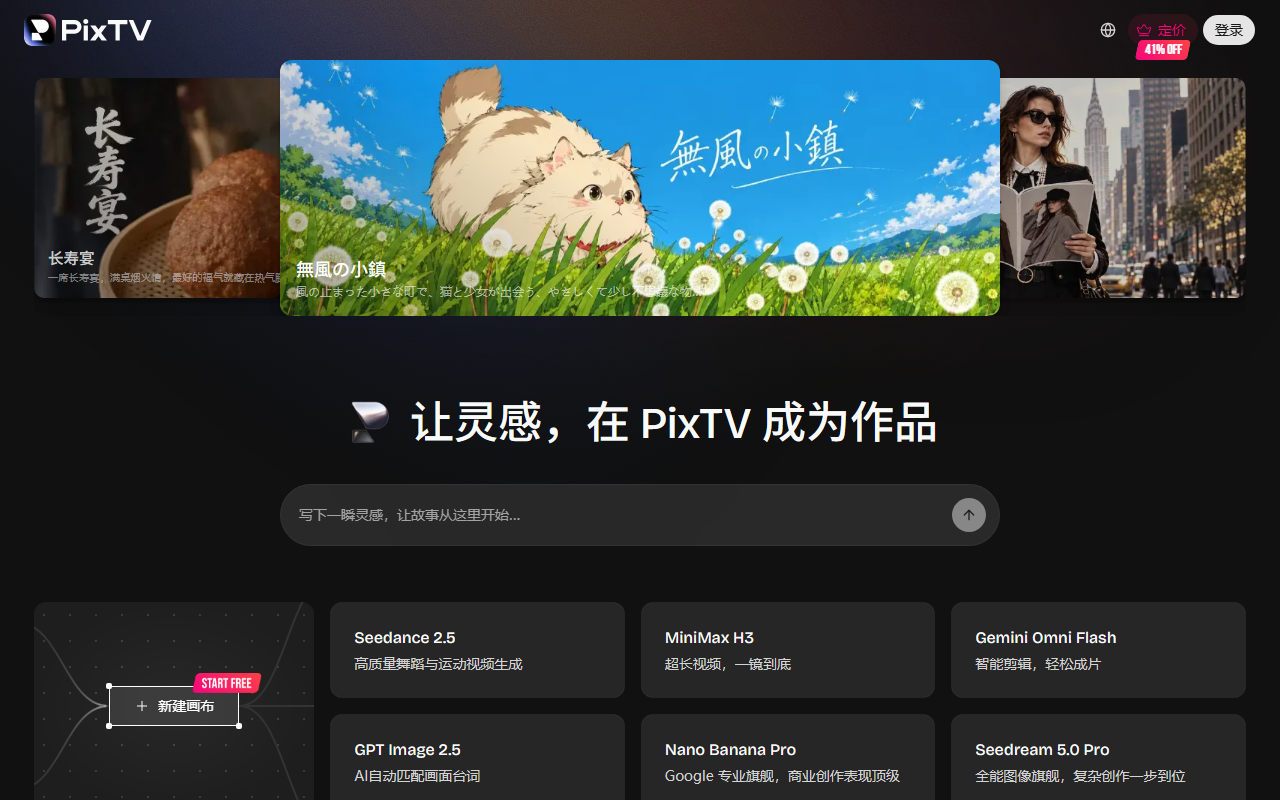The width and height of the screenshot is (1280, 800).
Task: Select the Seedream 5.0 Pro card
Action: (x=1098, y=757)
